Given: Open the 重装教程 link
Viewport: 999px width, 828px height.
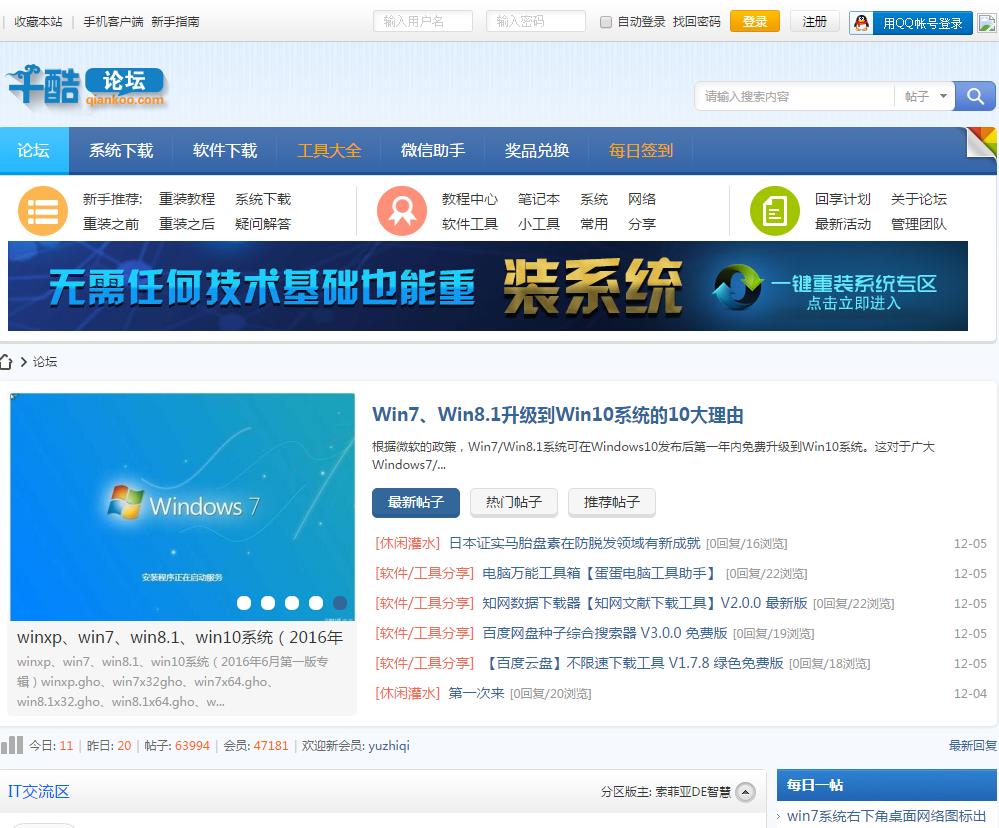Looking at the screenshot, I should tap(187, 199).
